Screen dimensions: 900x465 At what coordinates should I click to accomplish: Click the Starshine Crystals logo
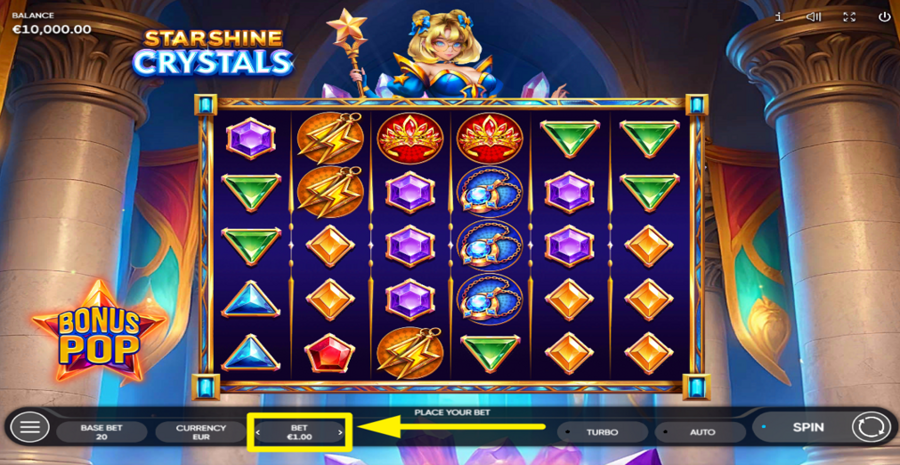[x=213, y=52]
